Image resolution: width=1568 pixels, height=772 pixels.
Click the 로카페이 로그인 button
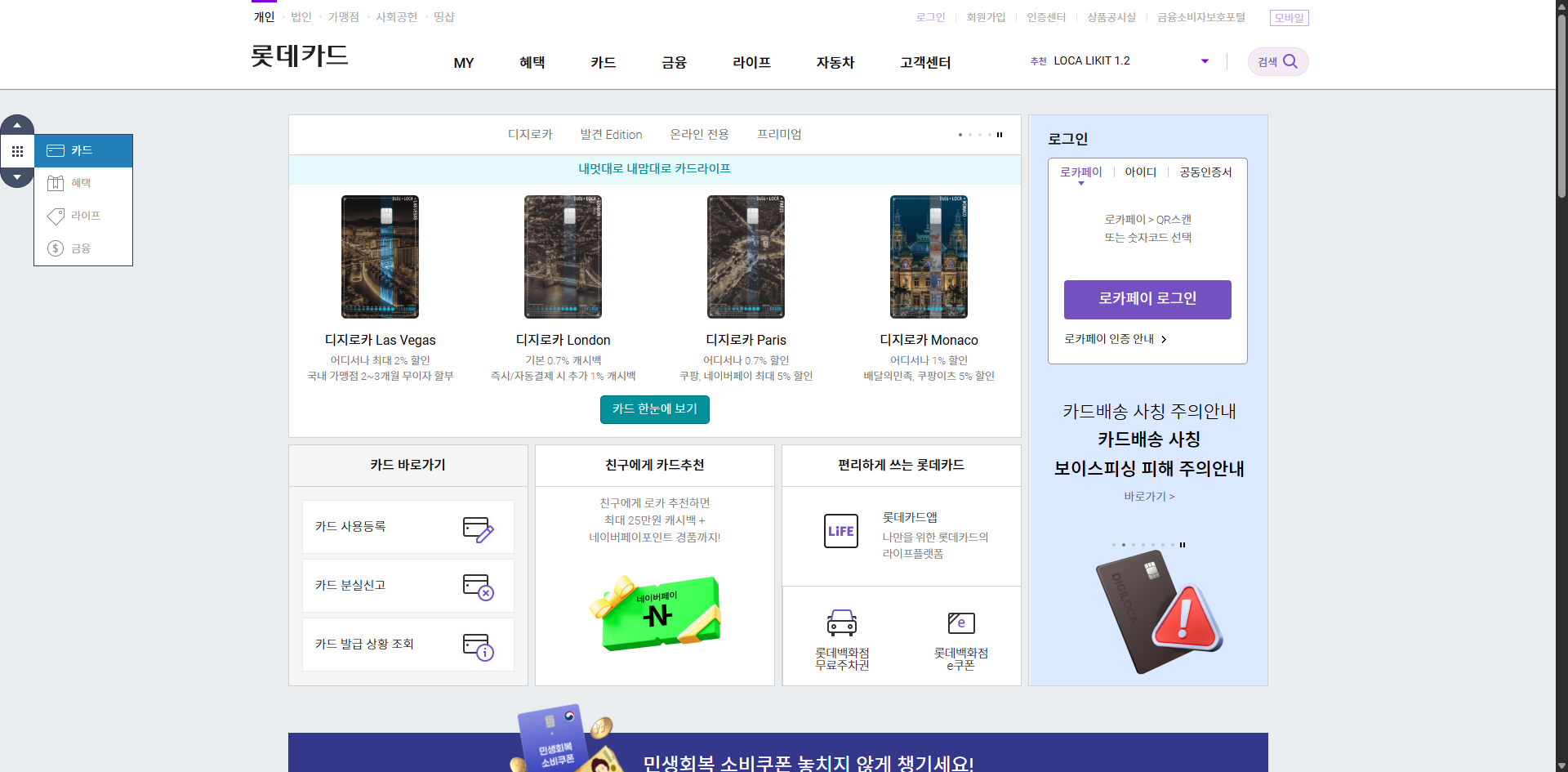pyautogui.click(x=1147, y=299)
